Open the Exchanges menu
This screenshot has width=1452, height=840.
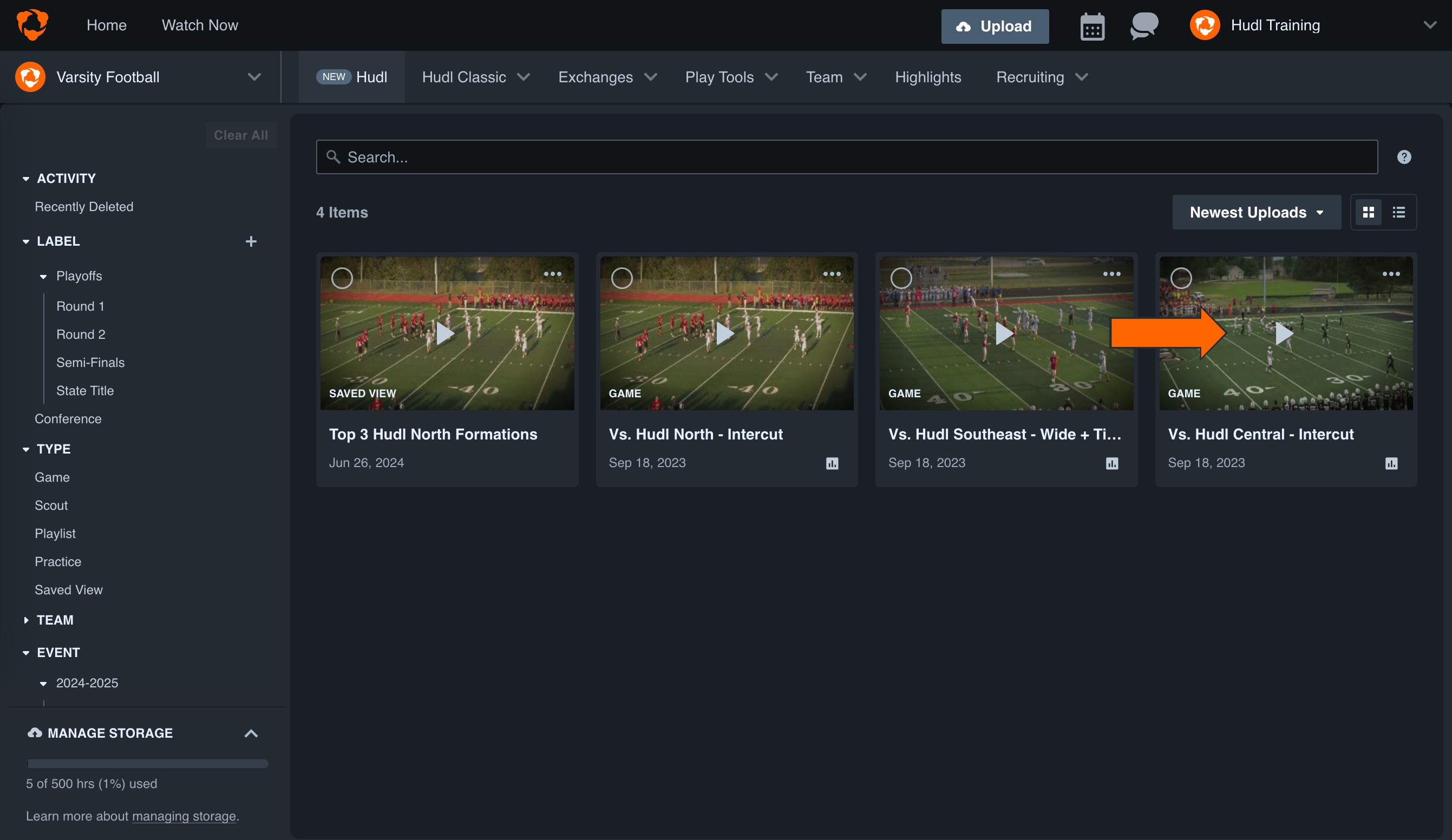(607, 77)
